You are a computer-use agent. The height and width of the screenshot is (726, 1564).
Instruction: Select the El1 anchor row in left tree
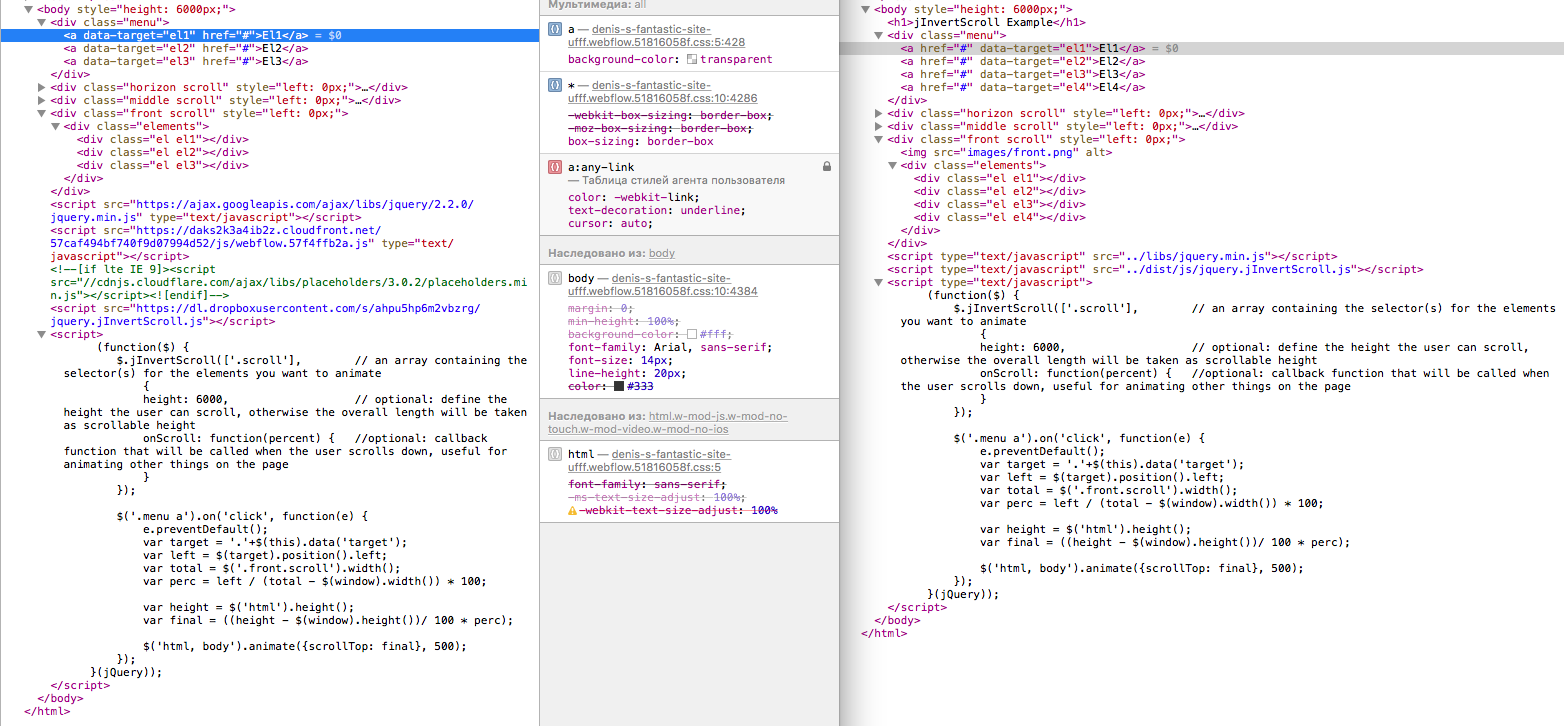pyautogui.click(x=270, y=34)
